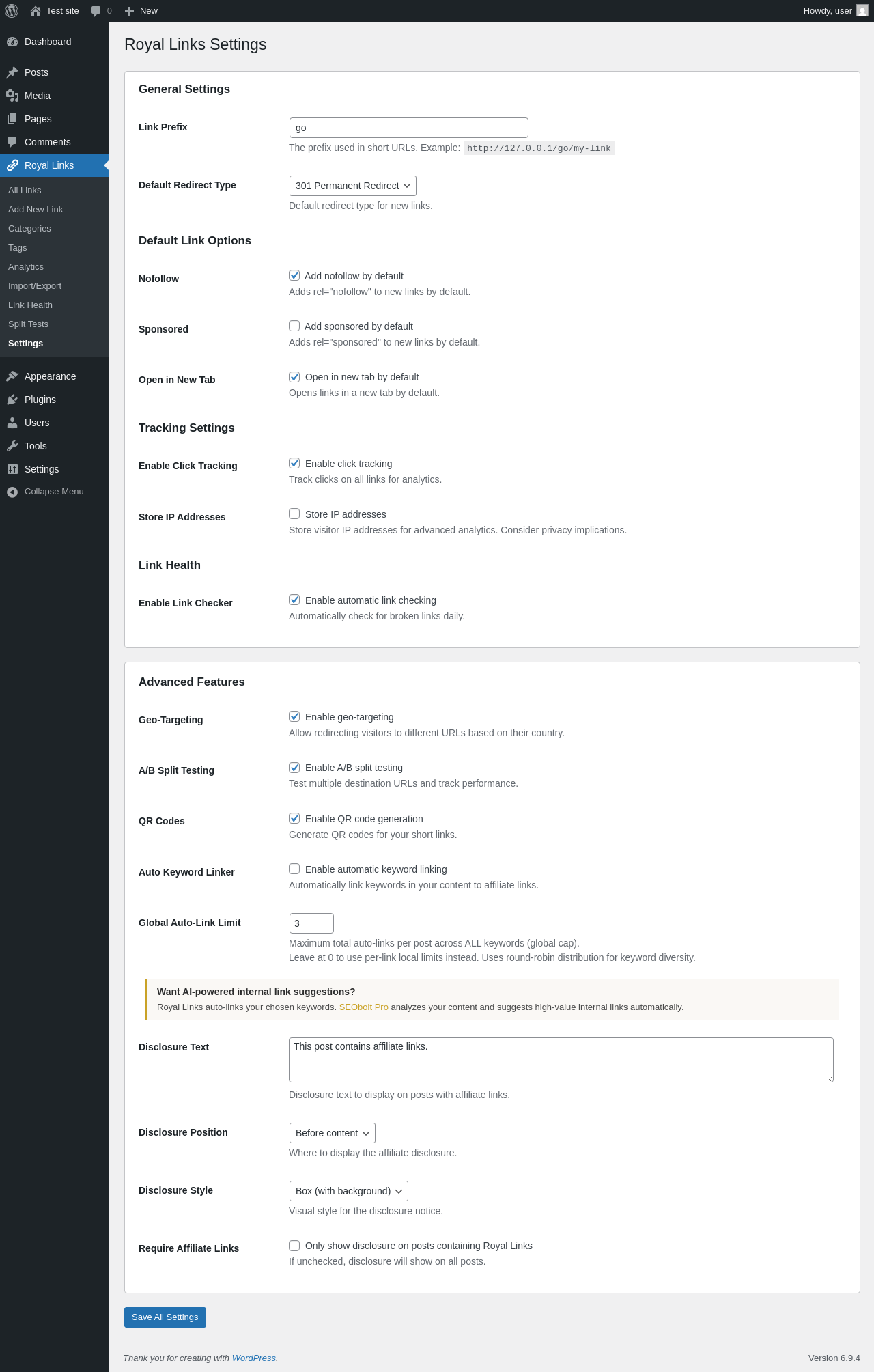The image size is (874, 1372).
Task: Follow the SEObolt Pro link
Action: point(363,1007)
